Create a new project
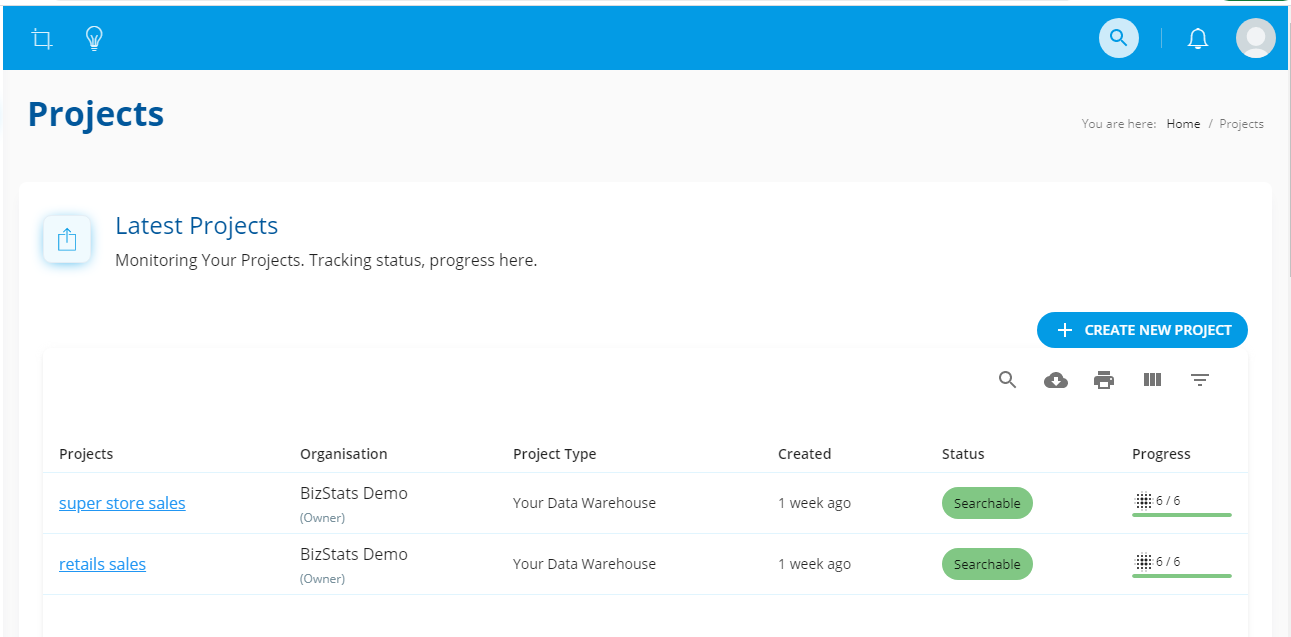The height and width of the screenshot is (637, 1291). pyautogui.click(x=1142, y=330)
